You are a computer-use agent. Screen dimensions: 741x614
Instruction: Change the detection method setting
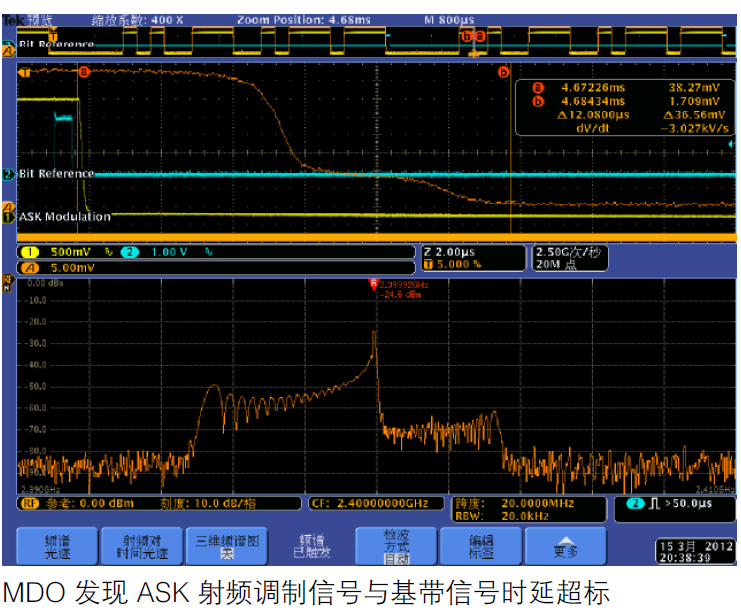397,545
